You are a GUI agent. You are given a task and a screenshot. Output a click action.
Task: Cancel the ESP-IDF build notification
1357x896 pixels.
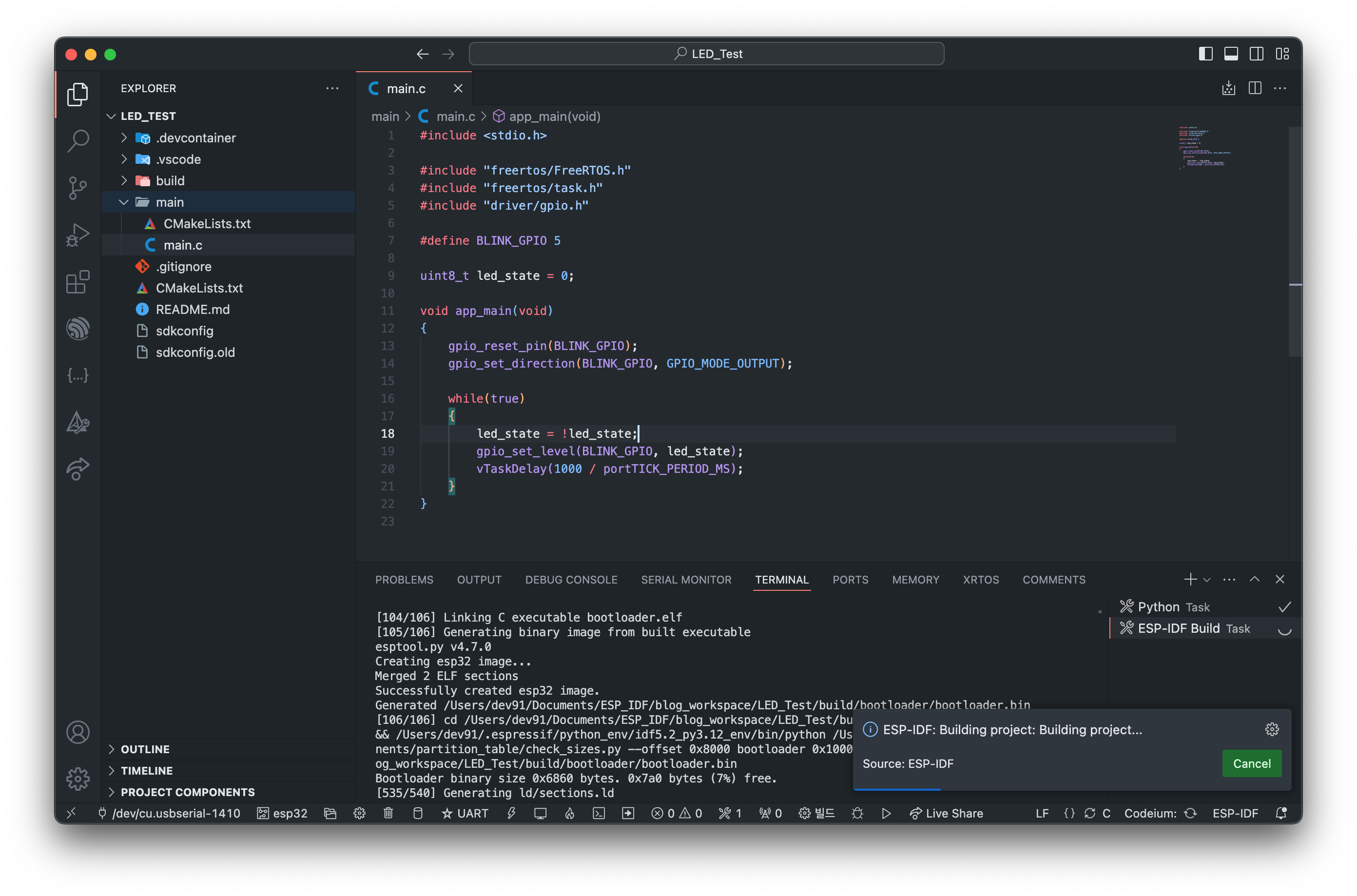(1251, 763)
